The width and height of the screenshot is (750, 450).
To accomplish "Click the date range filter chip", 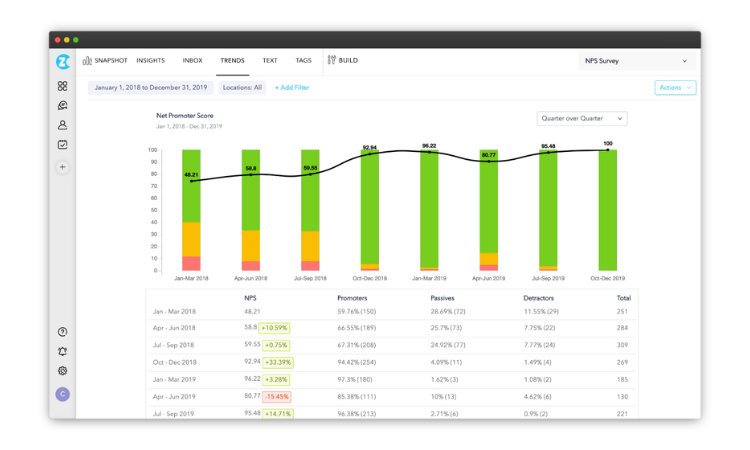I will coord(151,88).
